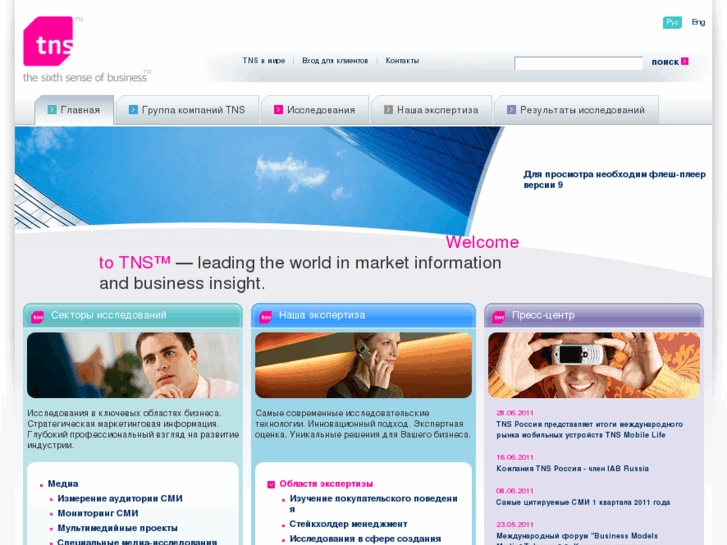Click the arrow icon on Главная tab

pyautogui.click(x=52, y=109)
